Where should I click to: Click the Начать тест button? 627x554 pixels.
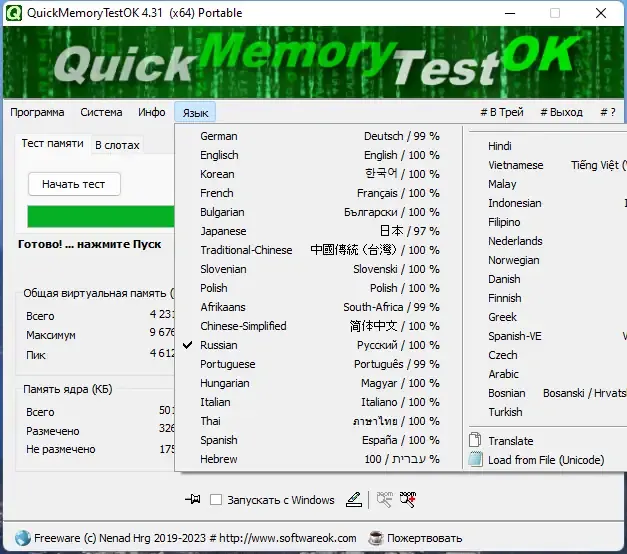click(74, 184)
